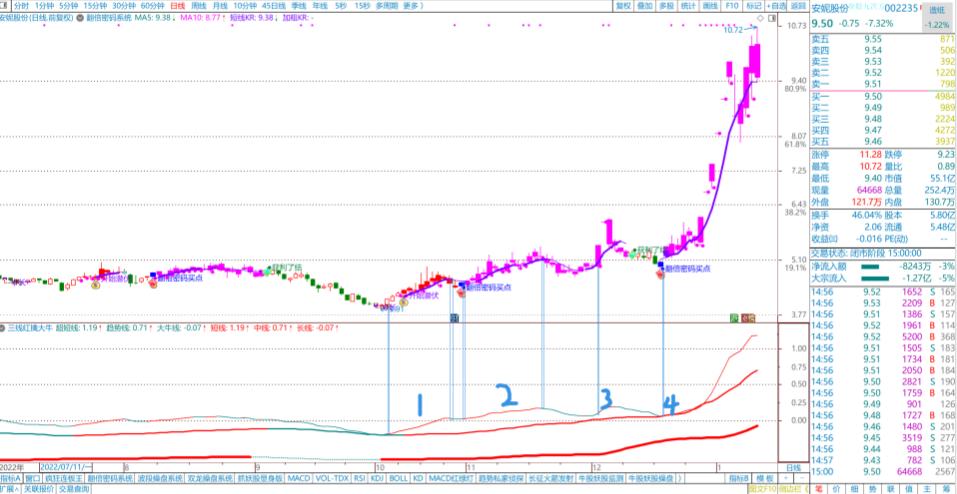Viewport: 957px width, 494px height.
Task: Select the MACD indicator tab
Action: click(299, 478)
